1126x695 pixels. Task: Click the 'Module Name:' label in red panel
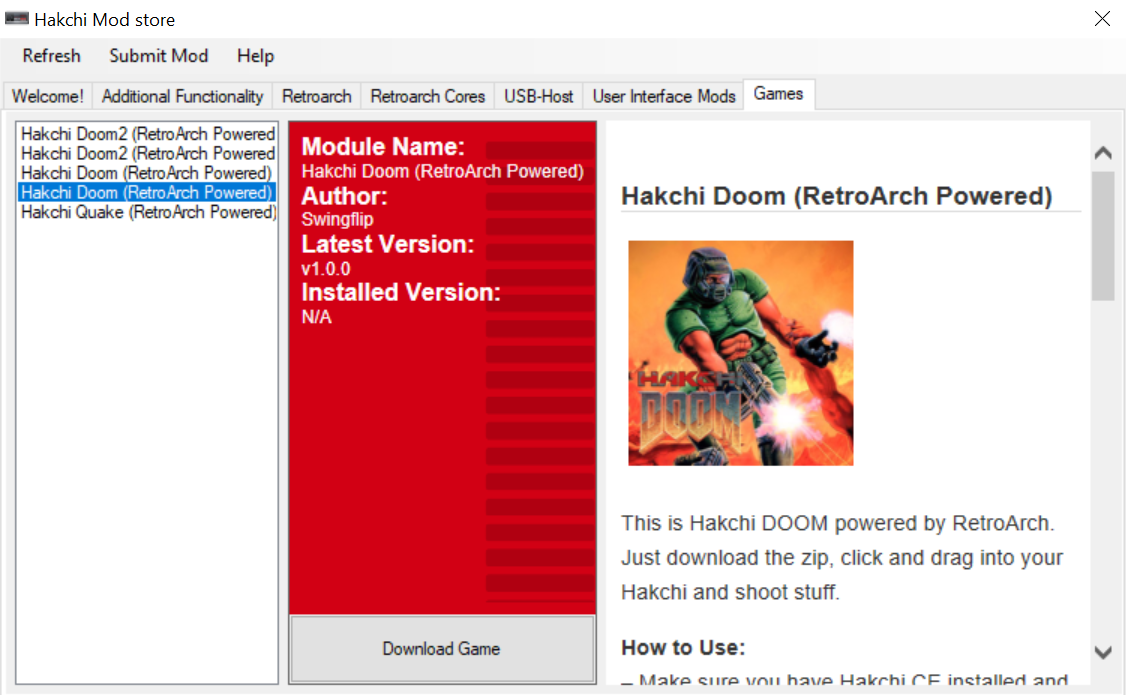(x=383, y=147)
